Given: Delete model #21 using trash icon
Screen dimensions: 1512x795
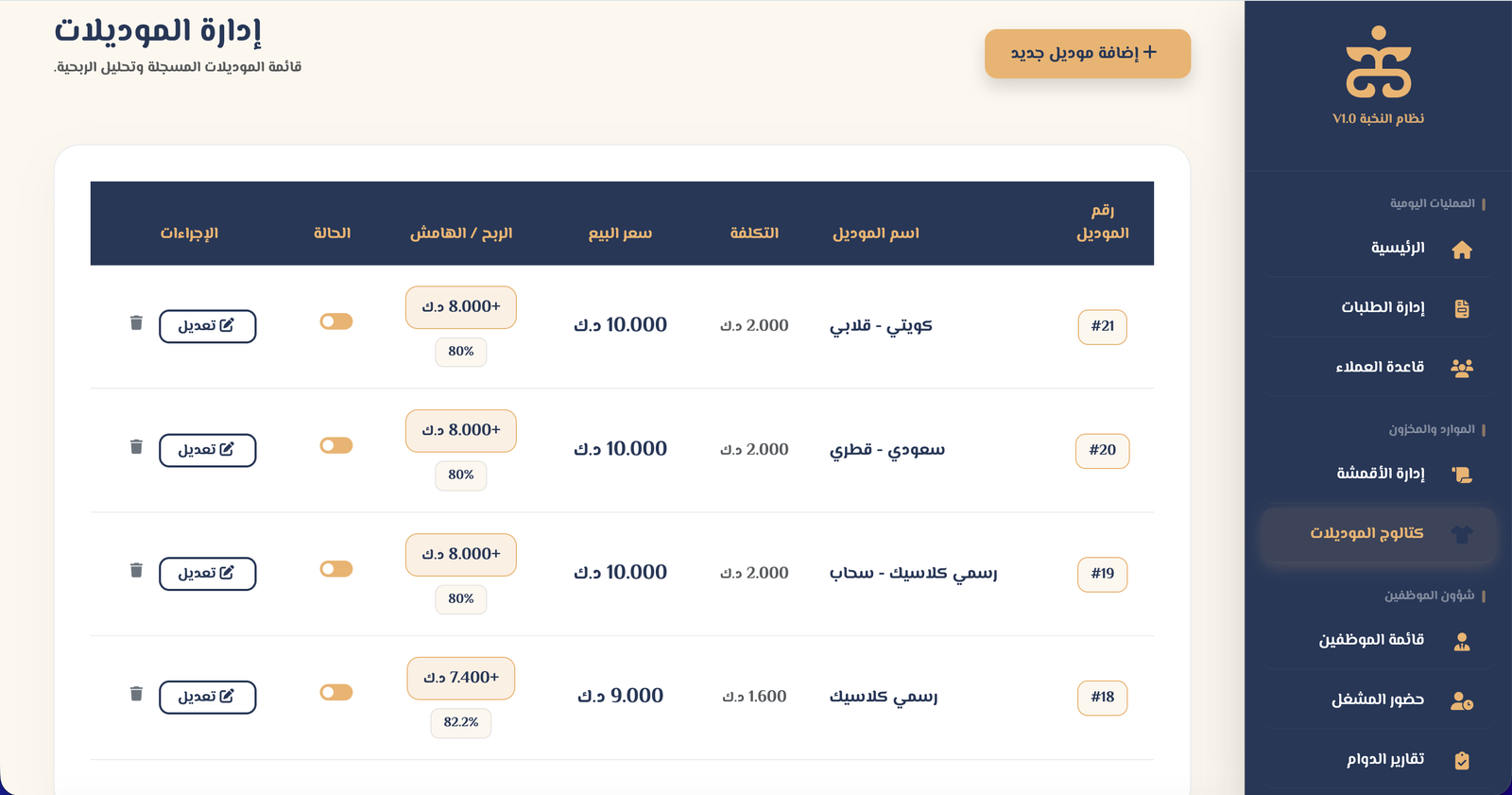Looking at the screenshot, I should [136, 323].
